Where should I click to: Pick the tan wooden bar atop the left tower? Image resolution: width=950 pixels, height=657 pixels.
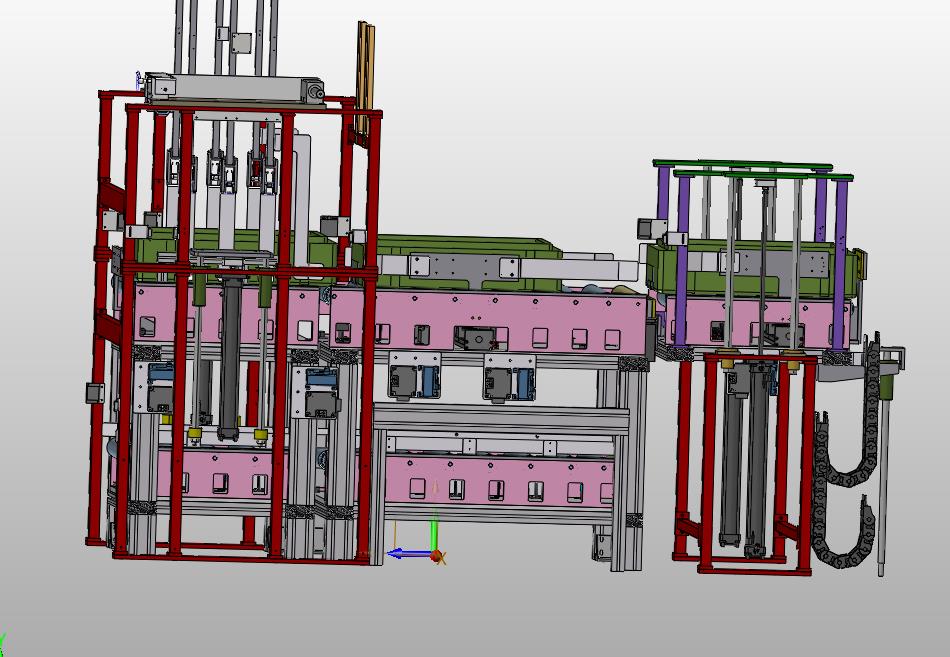click(x=364, y=79)
